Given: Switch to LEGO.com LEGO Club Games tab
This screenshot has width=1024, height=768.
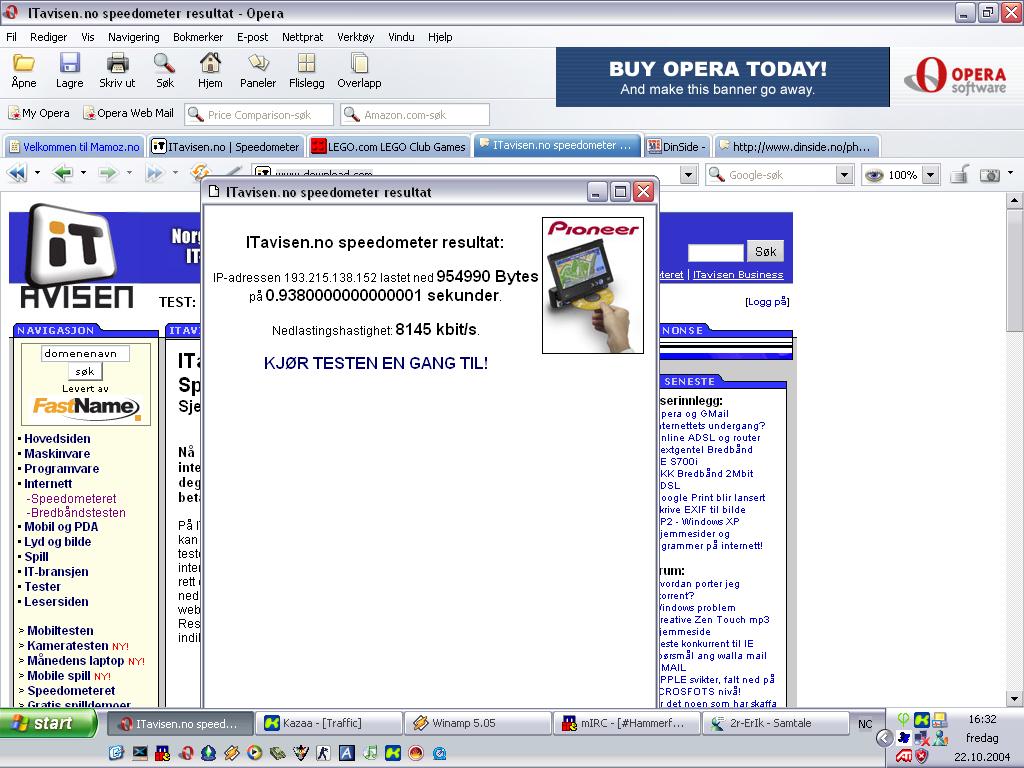Looking at the screenshot, I should [389, 147].
